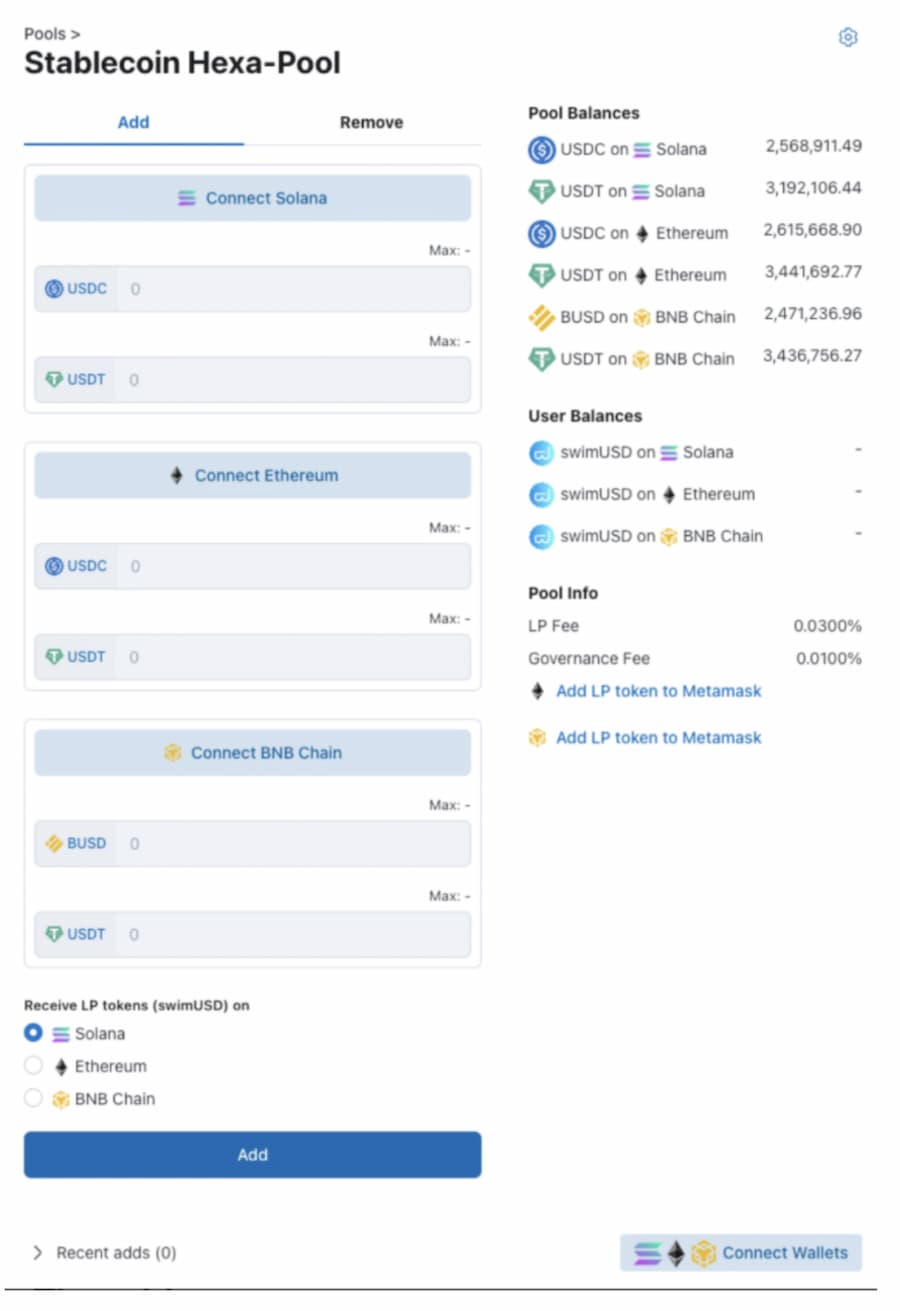
Task: Click USDT icon in BNB Chain deposit field
Action: pyautogui.click(x=54, y=935)
